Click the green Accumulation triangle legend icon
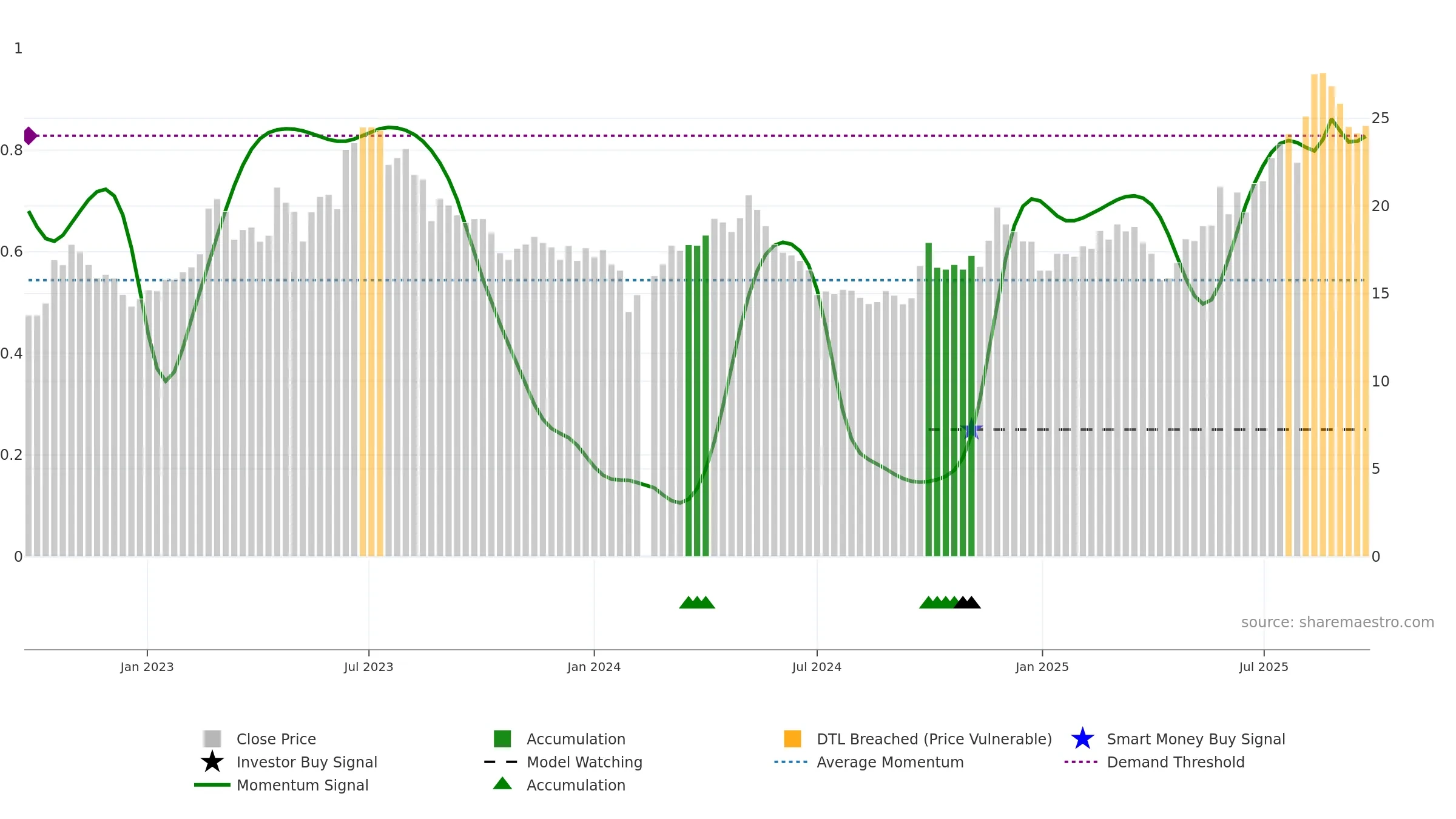The height and width of the screenshot is (819, 1456). point(502,784)
